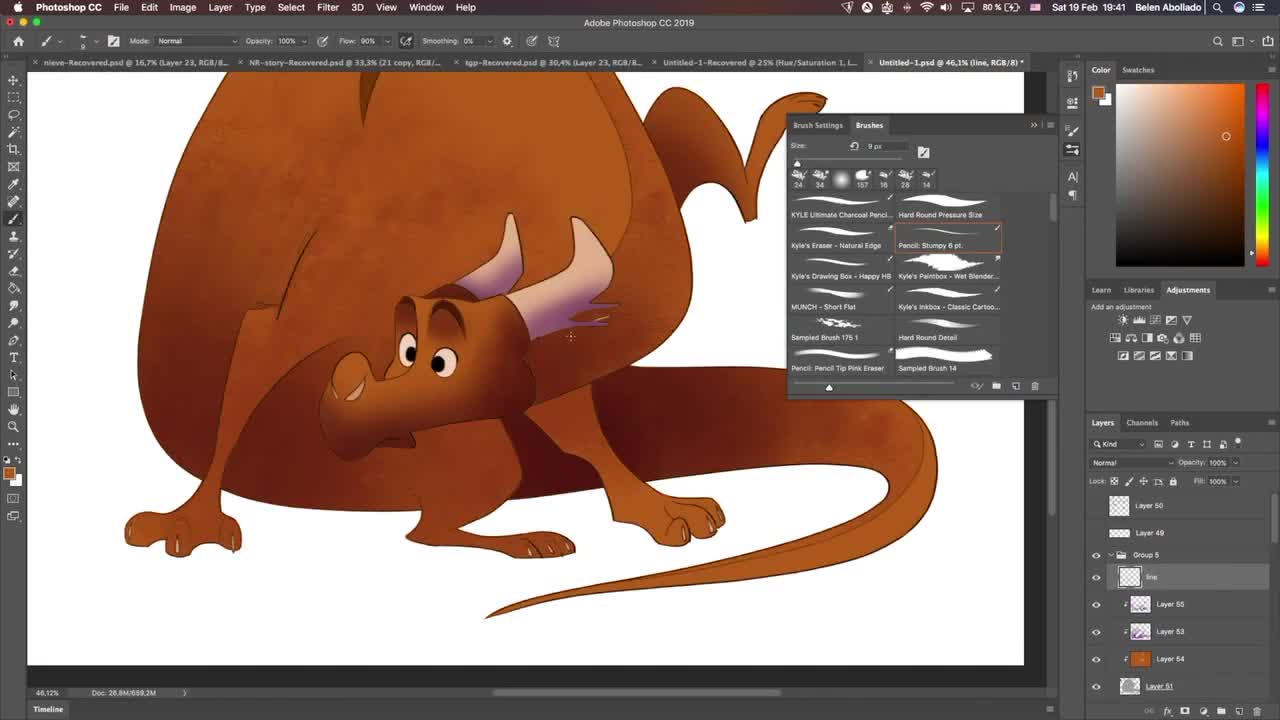Open the layer Kind filter dropdown
The image size is (1280, 720).
point(1119,444)
